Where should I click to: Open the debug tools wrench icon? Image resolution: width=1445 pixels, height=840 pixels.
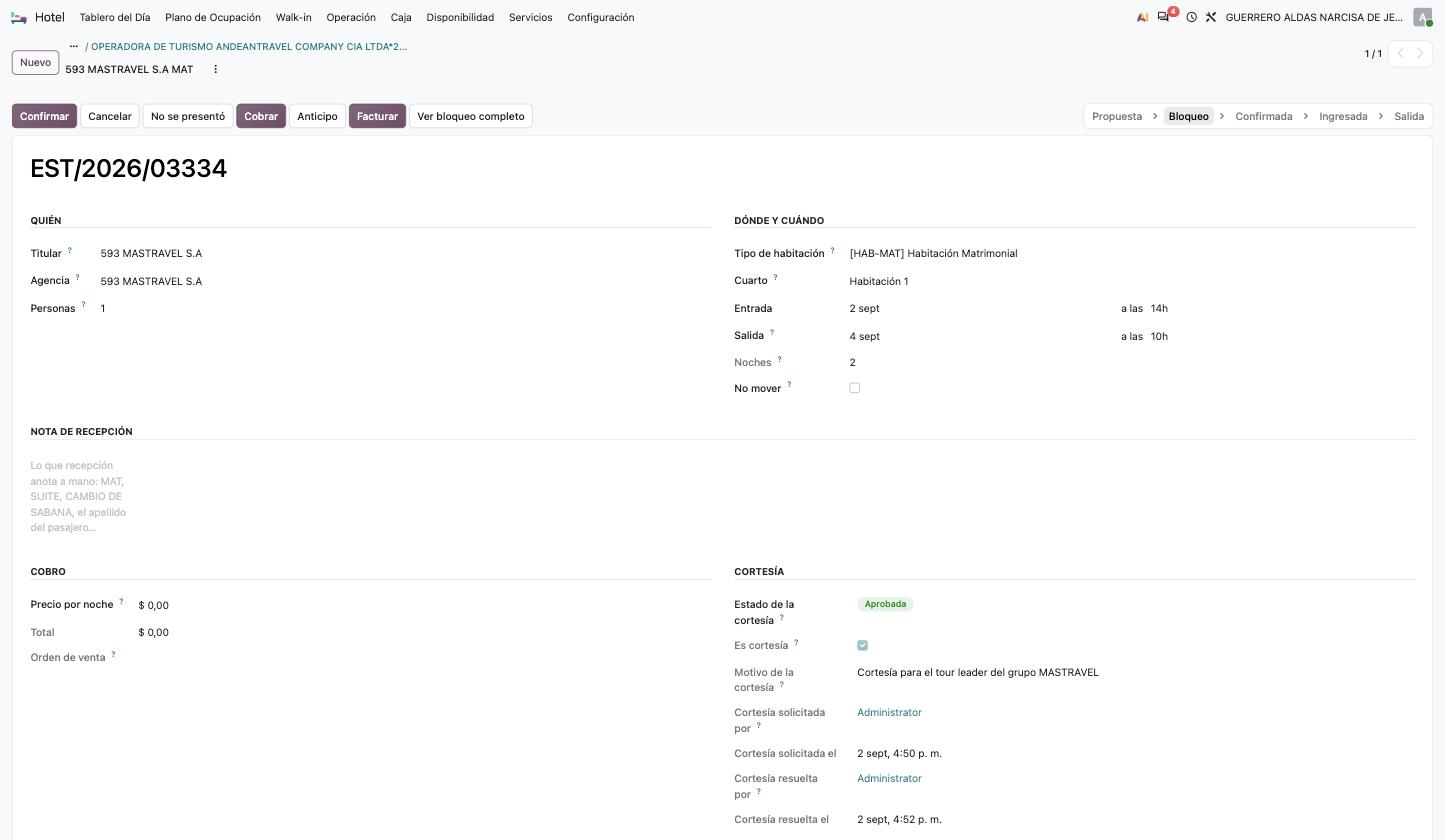click(x=1211, y=17)
